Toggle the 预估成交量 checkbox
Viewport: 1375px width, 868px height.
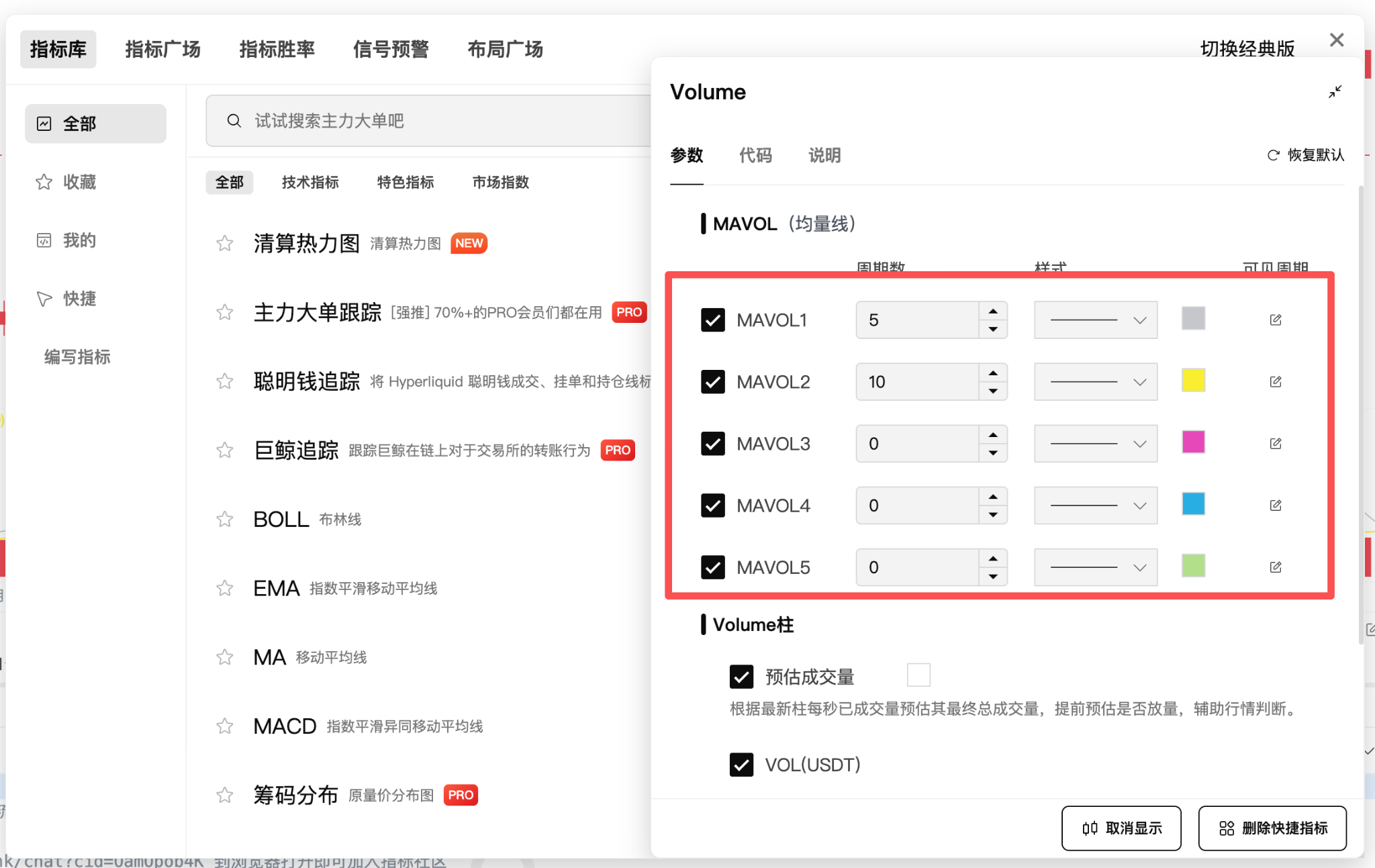741,677
